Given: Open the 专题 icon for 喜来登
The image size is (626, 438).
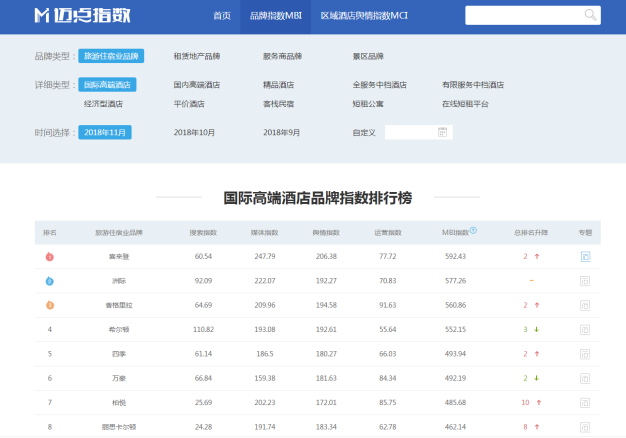Looking at the screenshot, I should click(585, 256).
